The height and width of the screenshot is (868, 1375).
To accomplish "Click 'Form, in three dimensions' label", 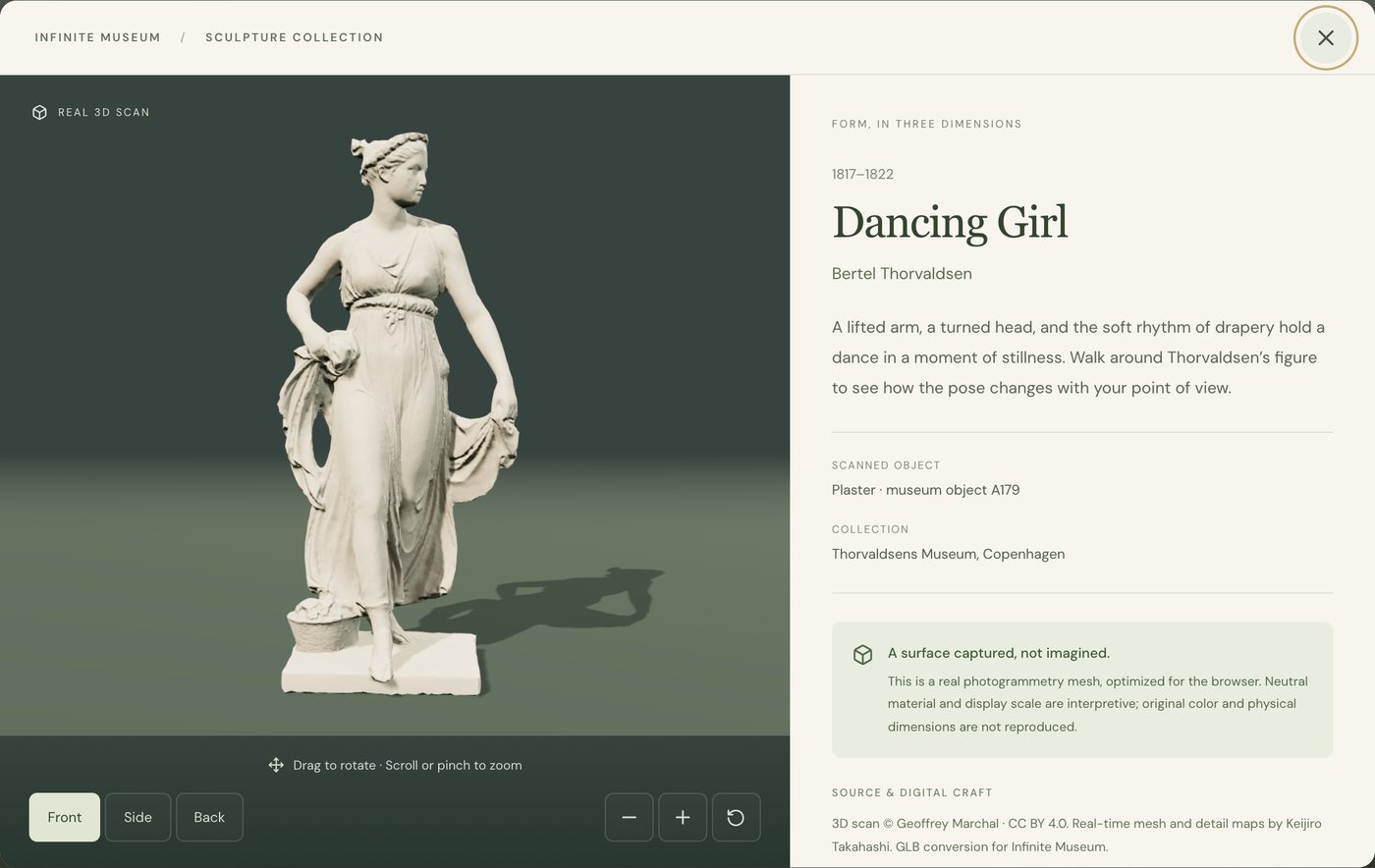I will [x=927, y=124].
